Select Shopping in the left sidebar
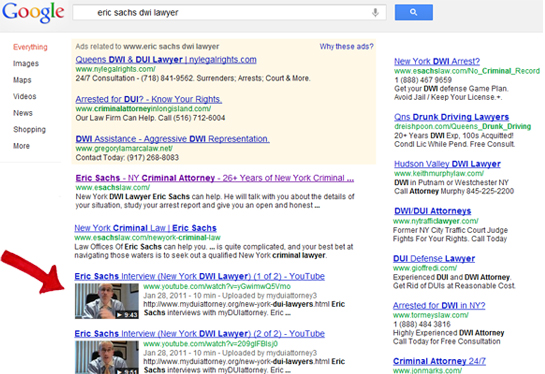This screenshot has width=545, height=374. 30,130
